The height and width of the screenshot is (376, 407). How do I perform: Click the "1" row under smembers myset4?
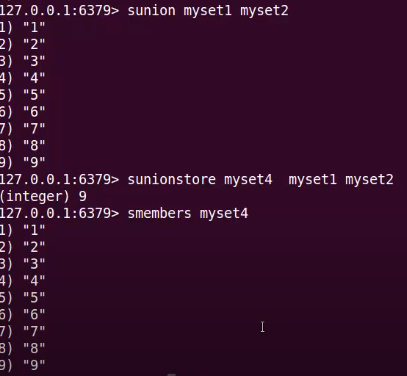22,230
